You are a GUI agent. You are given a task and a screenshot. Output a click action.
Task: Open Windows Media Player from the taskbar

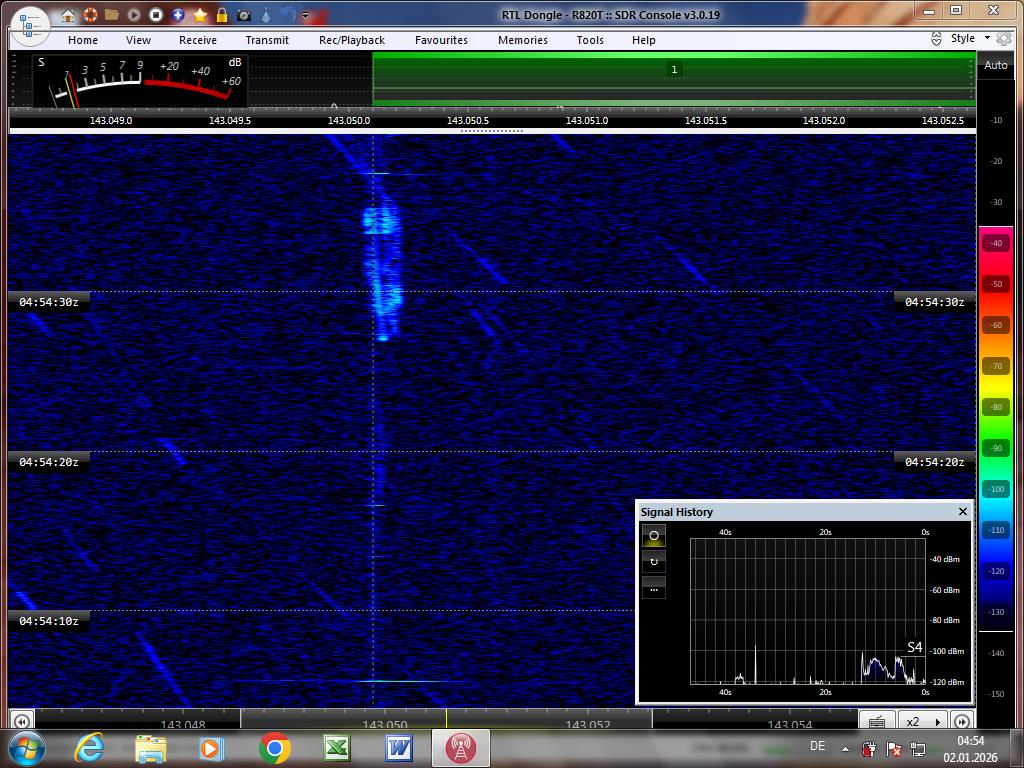point(212,748)
